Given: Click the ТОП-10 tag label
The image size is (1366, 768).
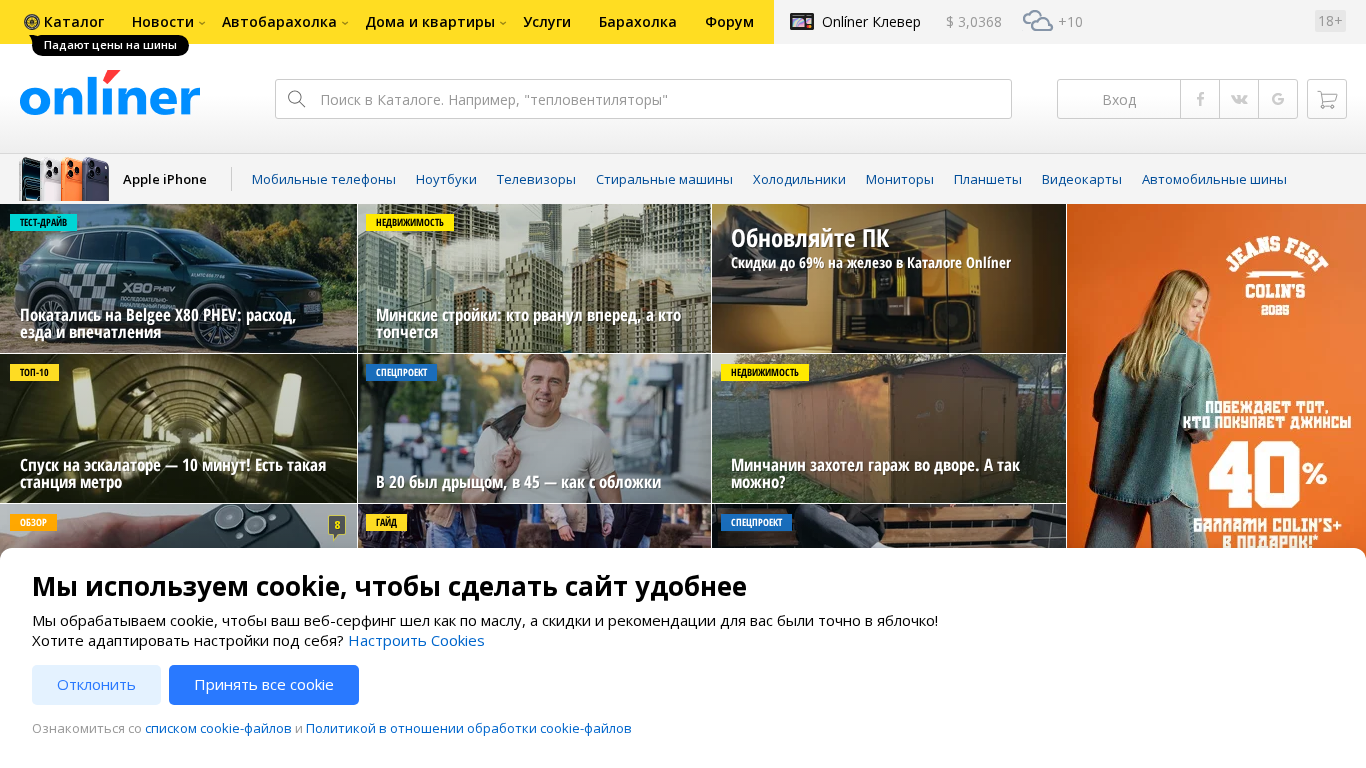Looking at the screenshot, I should coord(34,372).
